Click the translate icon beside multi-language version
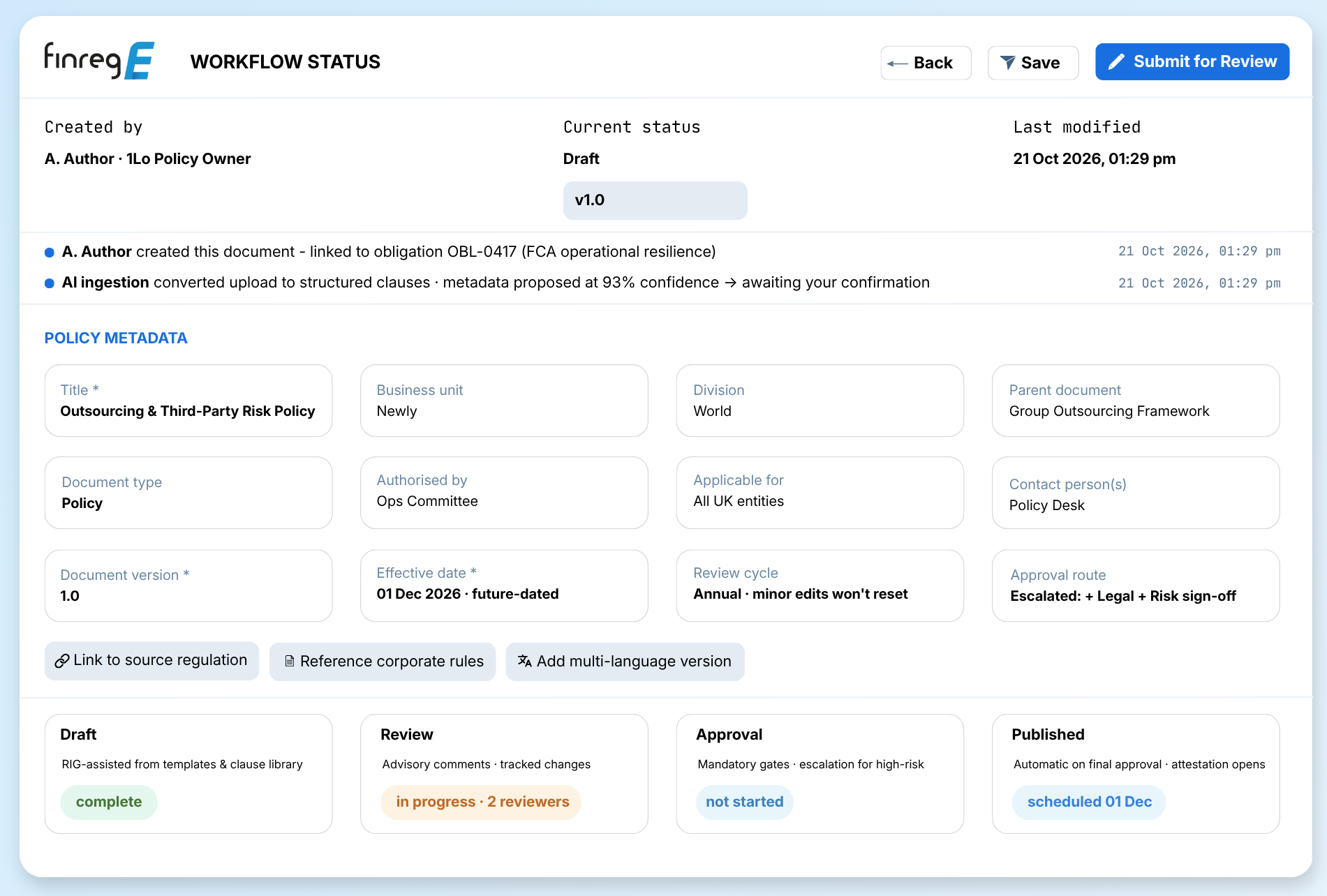Image resolution: width=1327 pixels, height=896 pixels. (525, 661)
